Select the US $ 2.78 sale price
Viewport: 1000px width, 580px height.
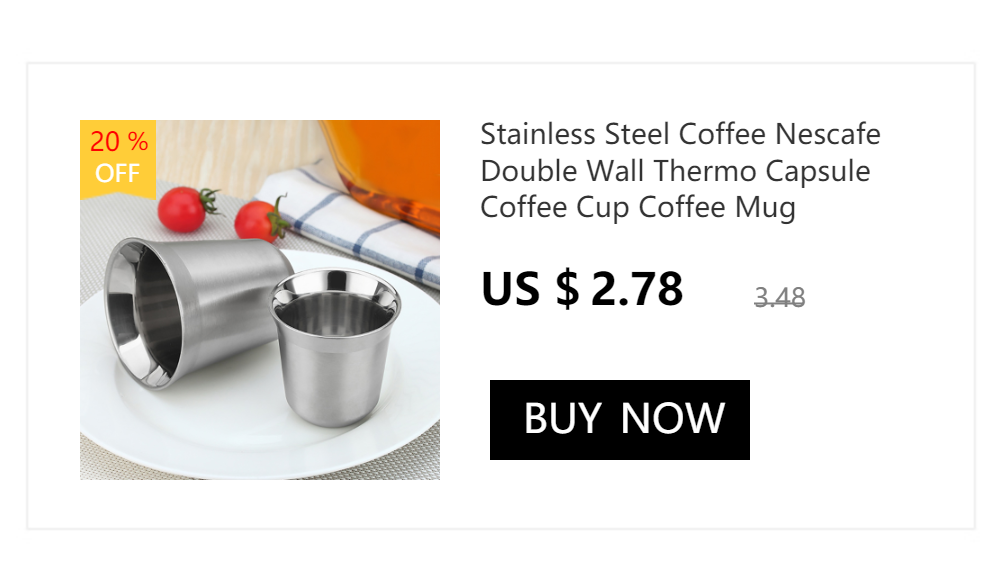[x=582, y=289]
